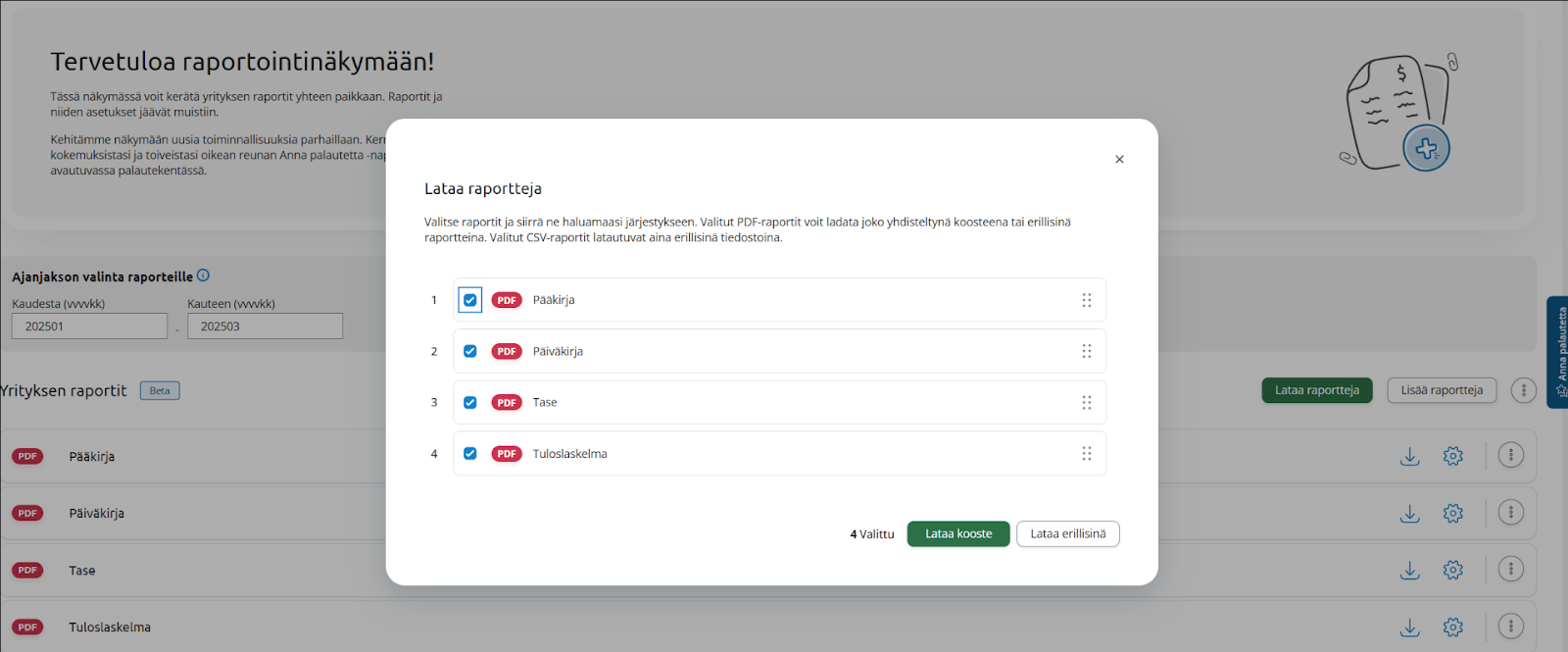Deselect the Tuloslaskelma checkbox

[x=470, y=453]
